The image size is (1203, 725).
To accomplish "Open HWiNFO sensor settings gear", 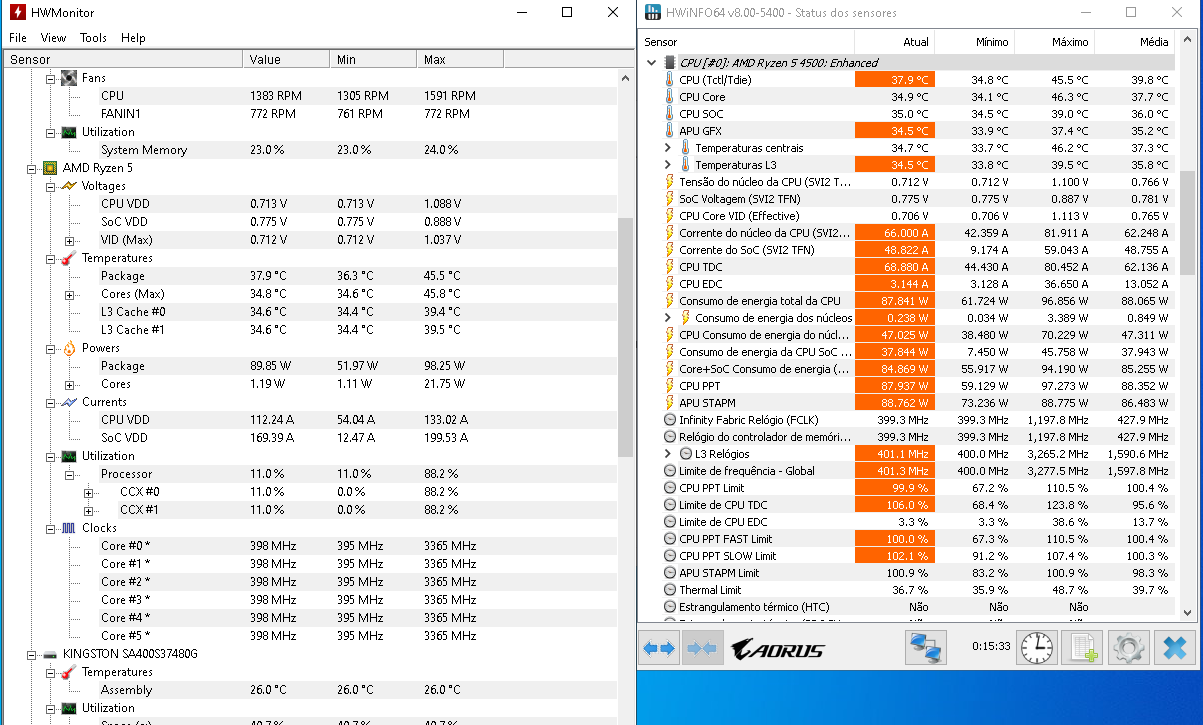I will (x=1128, y=648).
